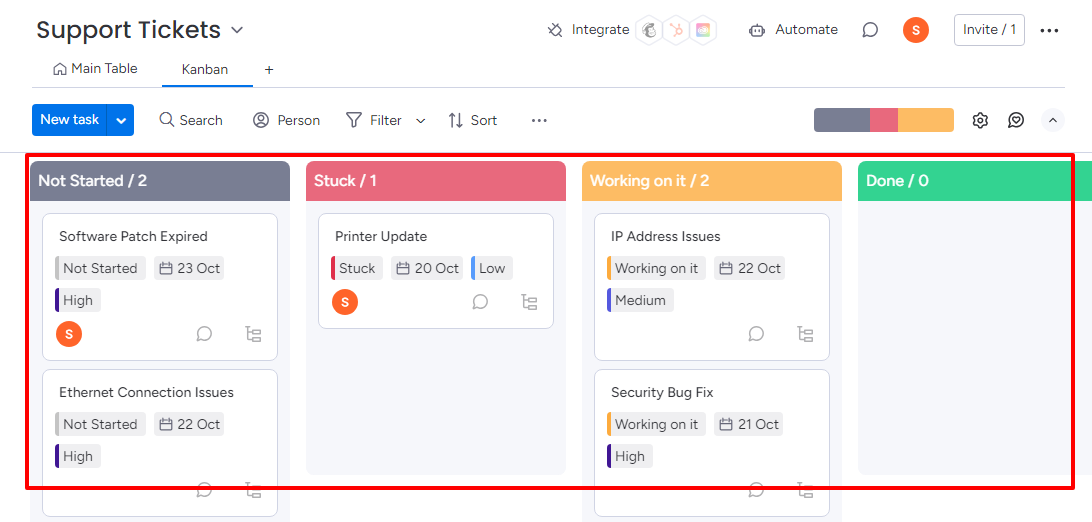
Task: Open the board options three-dot menu in header
Action: click(x=1049, y=31)
